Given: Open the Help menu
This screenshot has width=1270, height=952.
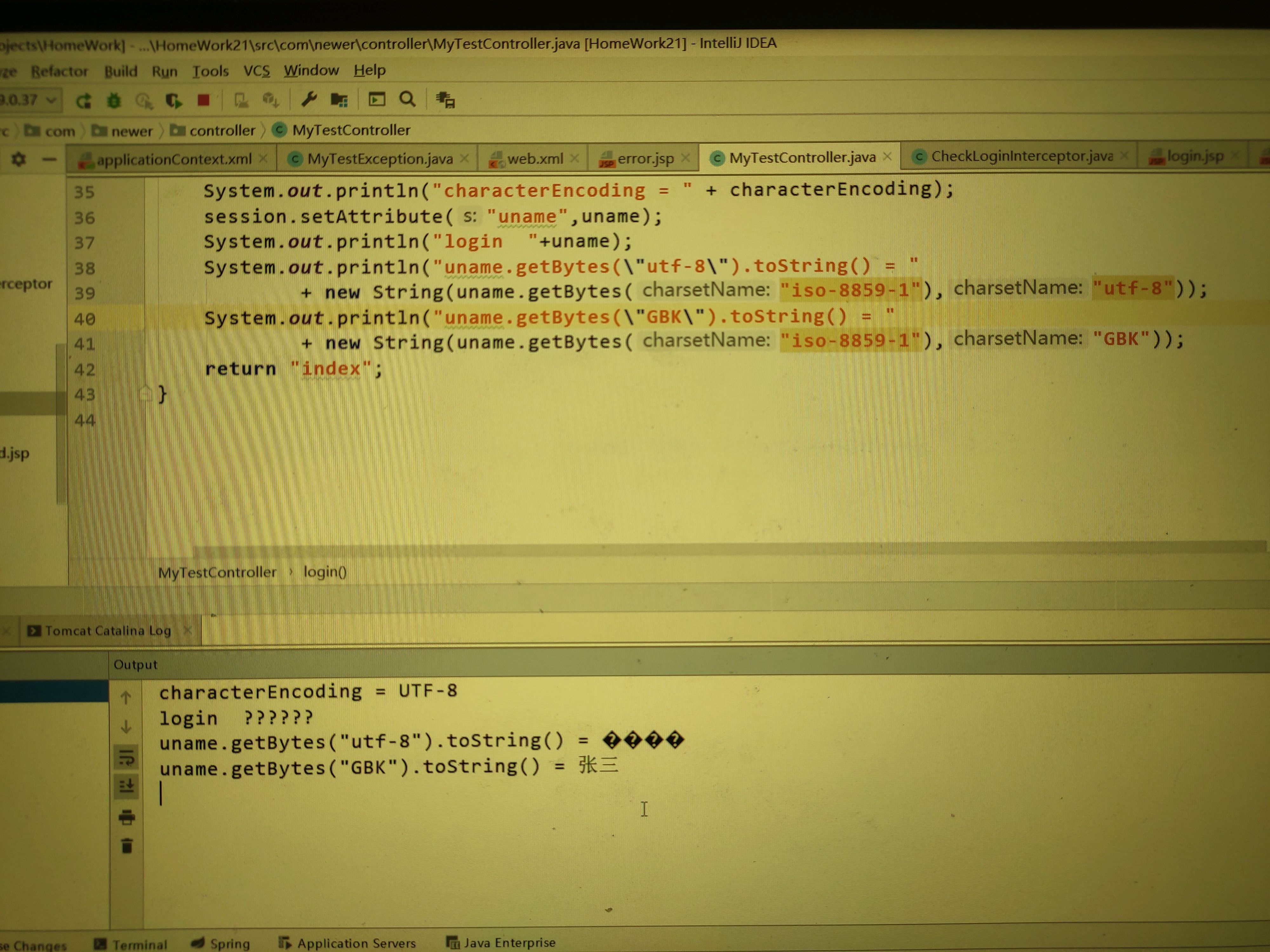Looking at the screenshot, I should pos(370,70).
